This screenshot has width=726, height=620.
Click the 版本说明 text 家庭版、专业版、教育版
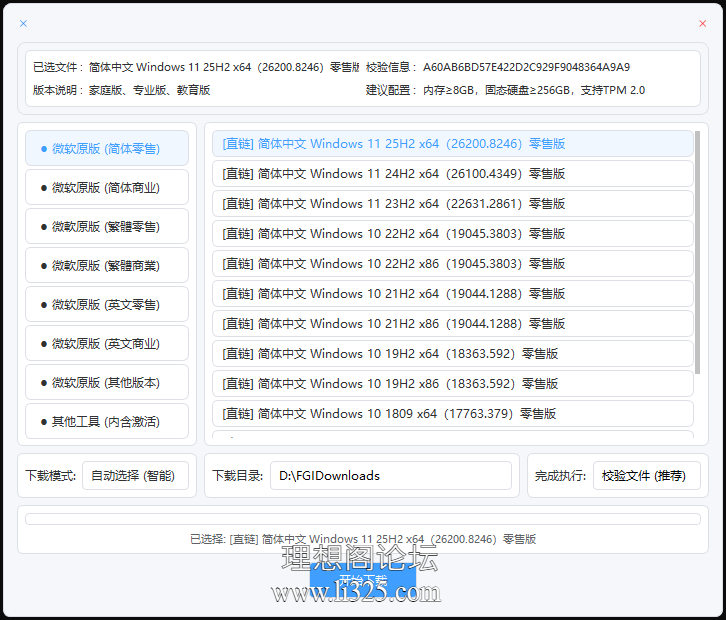point(150,90)
